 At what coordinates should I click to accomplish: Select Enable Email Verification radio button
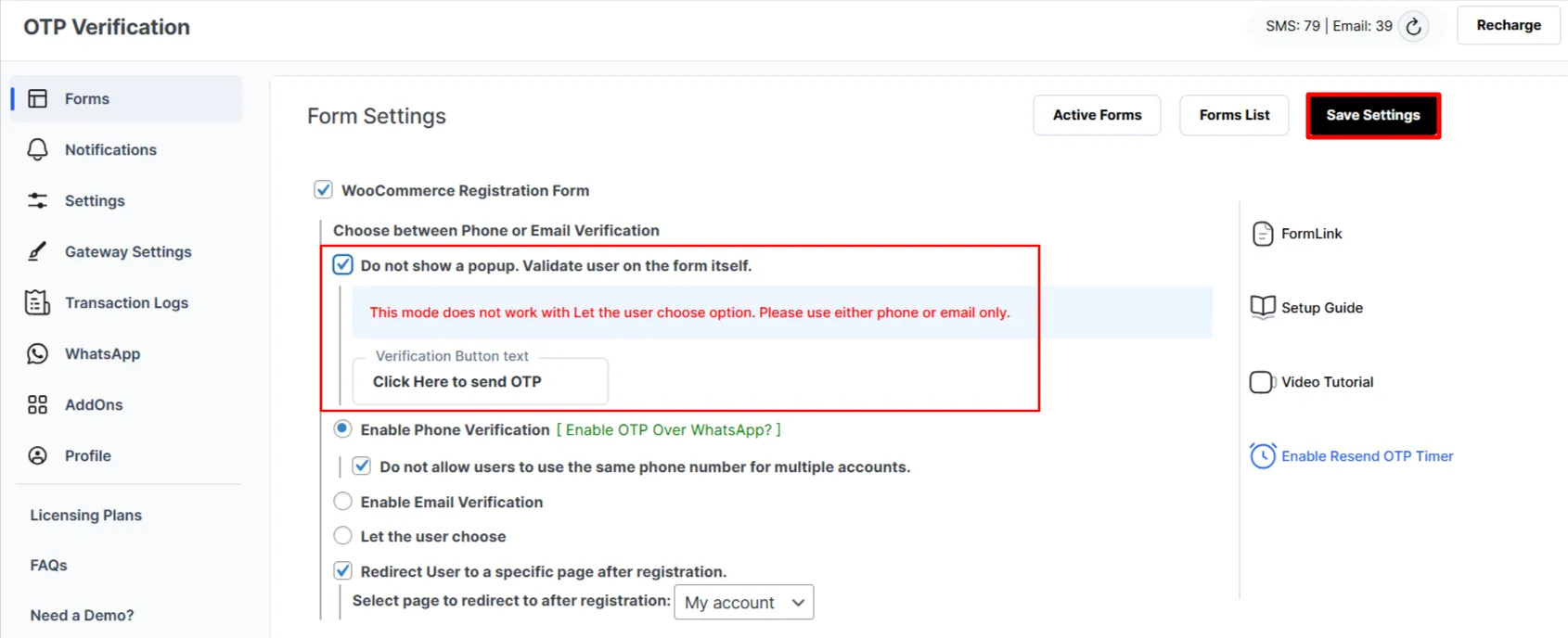click(x=342, y=502)
